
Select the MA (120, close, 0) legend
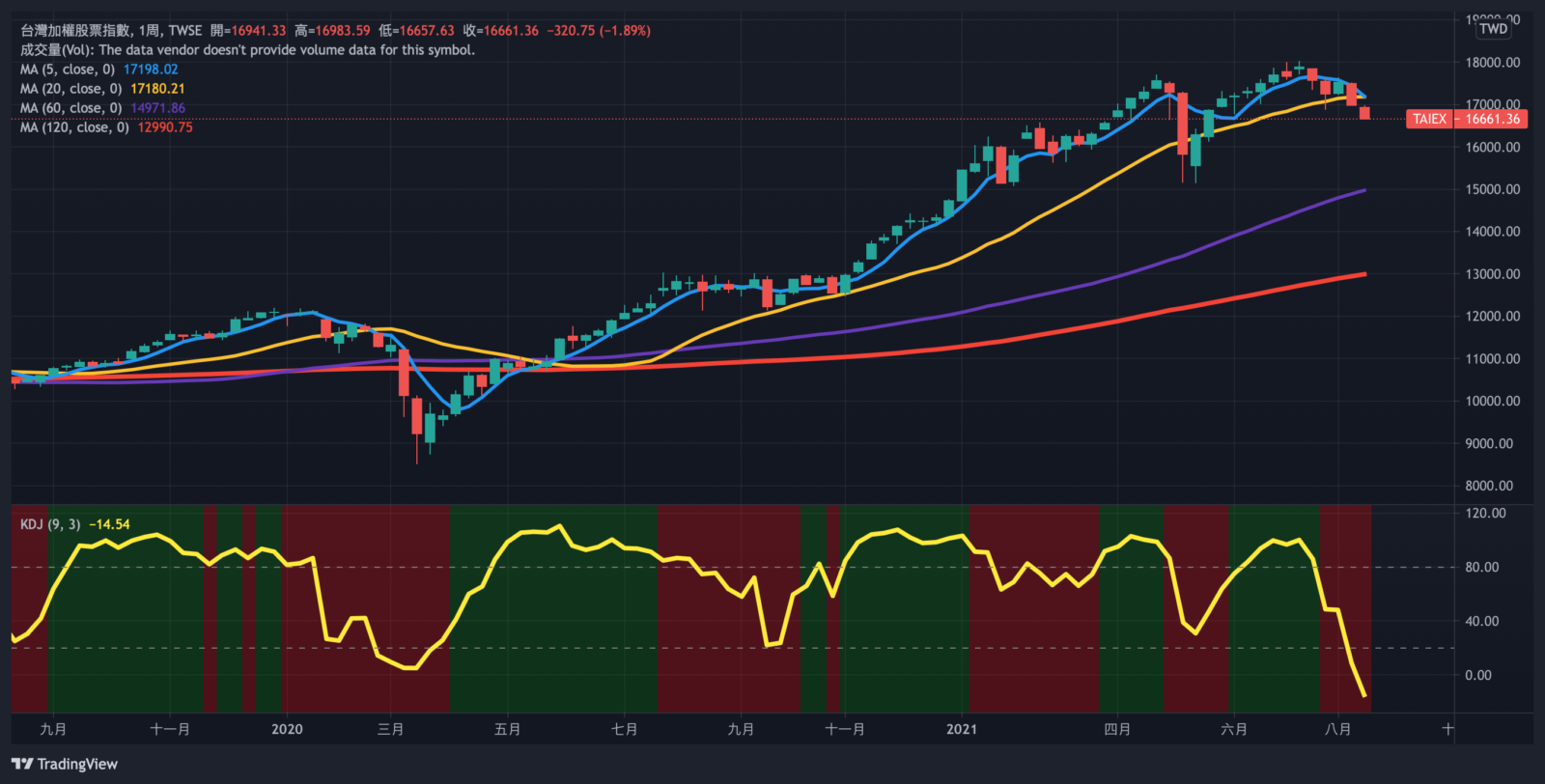click(74, 127)
